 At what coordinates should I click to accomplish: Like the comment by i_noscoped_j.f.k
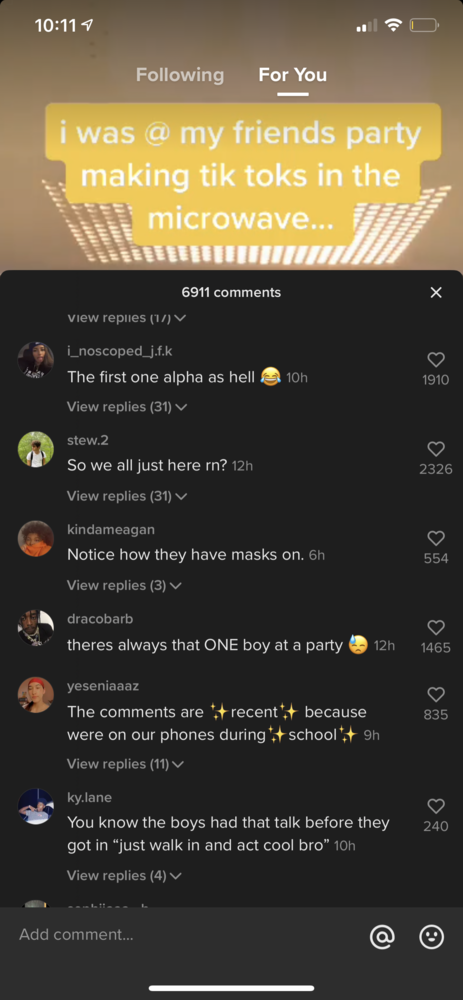[436, 360]
